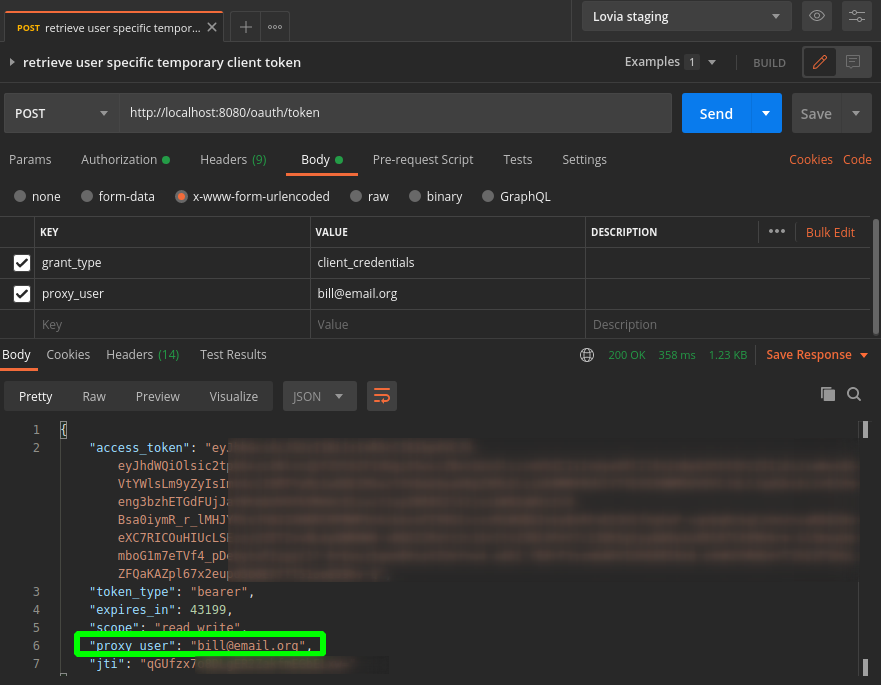
Task: Click the environment quick look eye icon
Action: [816, 16]
